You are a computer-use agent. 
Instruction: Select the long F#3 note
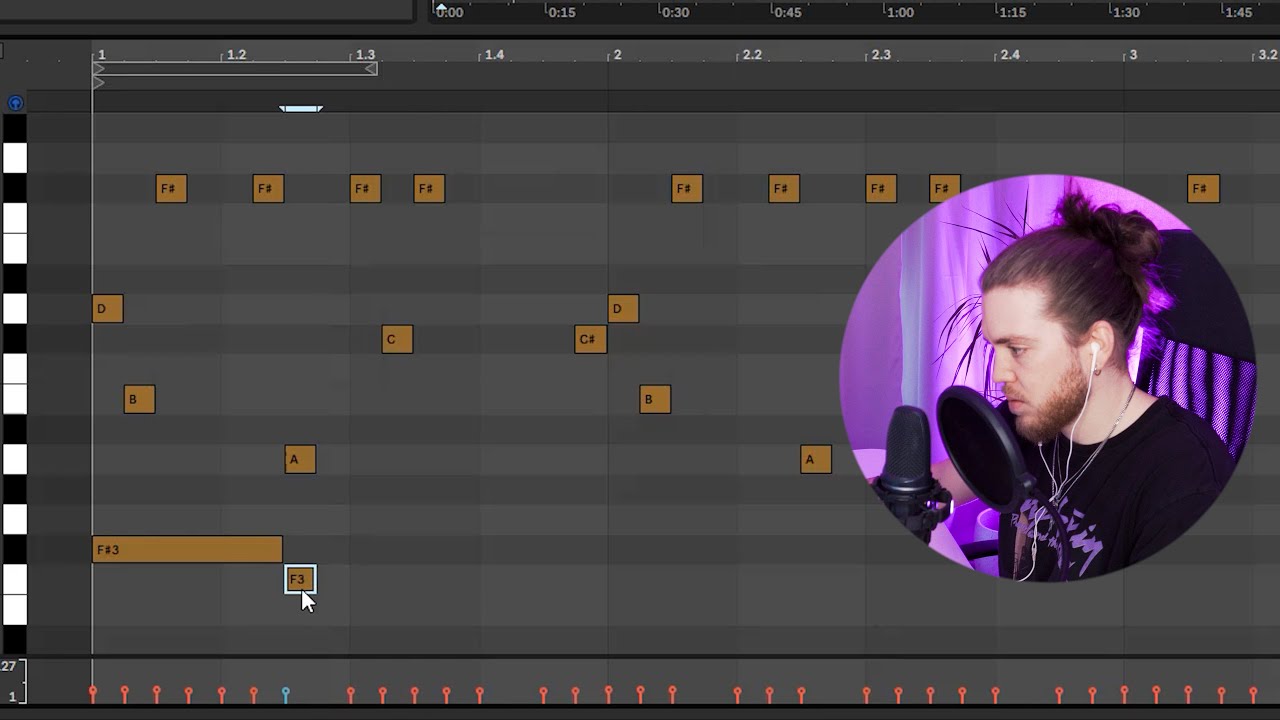[x=187, y=549]
